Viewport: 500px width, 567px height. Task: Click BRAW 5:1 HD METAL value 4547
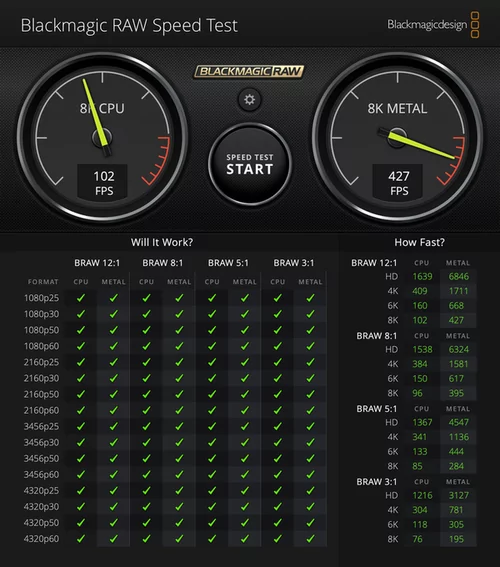(458, 422)
